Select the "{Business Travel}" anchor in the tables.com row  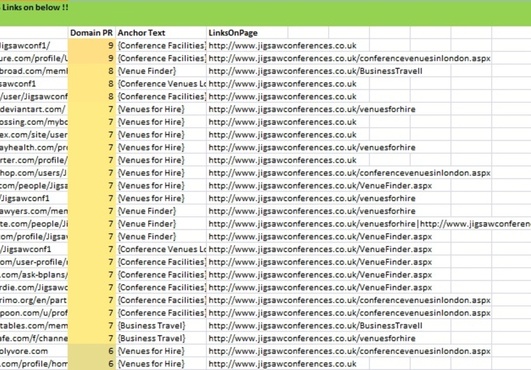pos(161,326)
